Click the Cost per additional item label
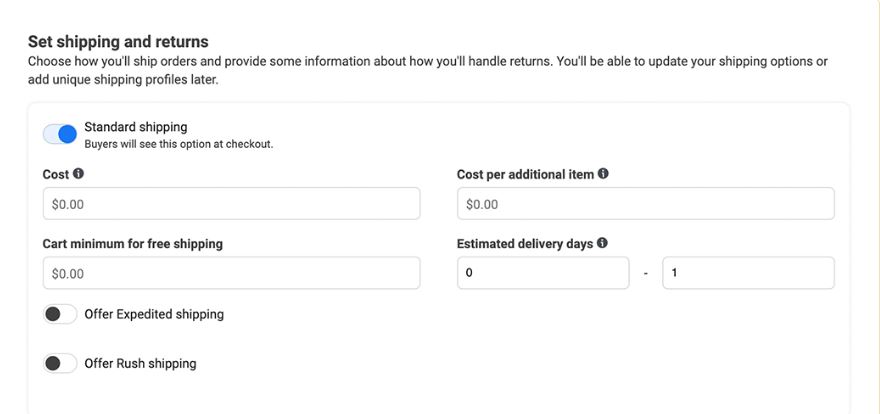This screenshot has width=880, height=414. [525, 174]
